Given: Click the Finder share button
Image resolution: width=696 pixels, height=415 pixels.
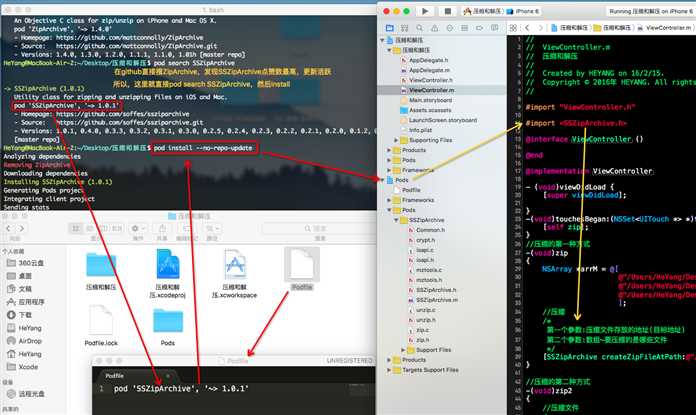Looking at the screenshot, I should coord(162,228).
